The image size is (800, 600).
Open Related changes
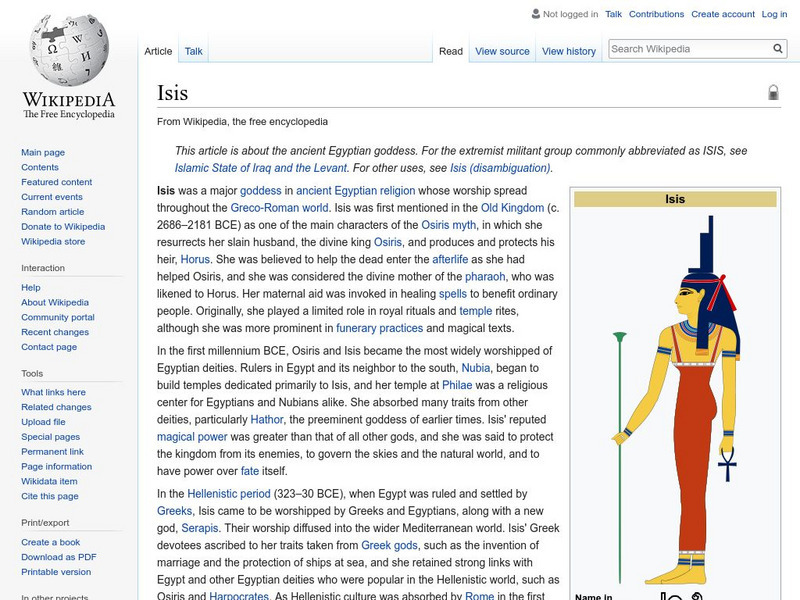(56, 407)
